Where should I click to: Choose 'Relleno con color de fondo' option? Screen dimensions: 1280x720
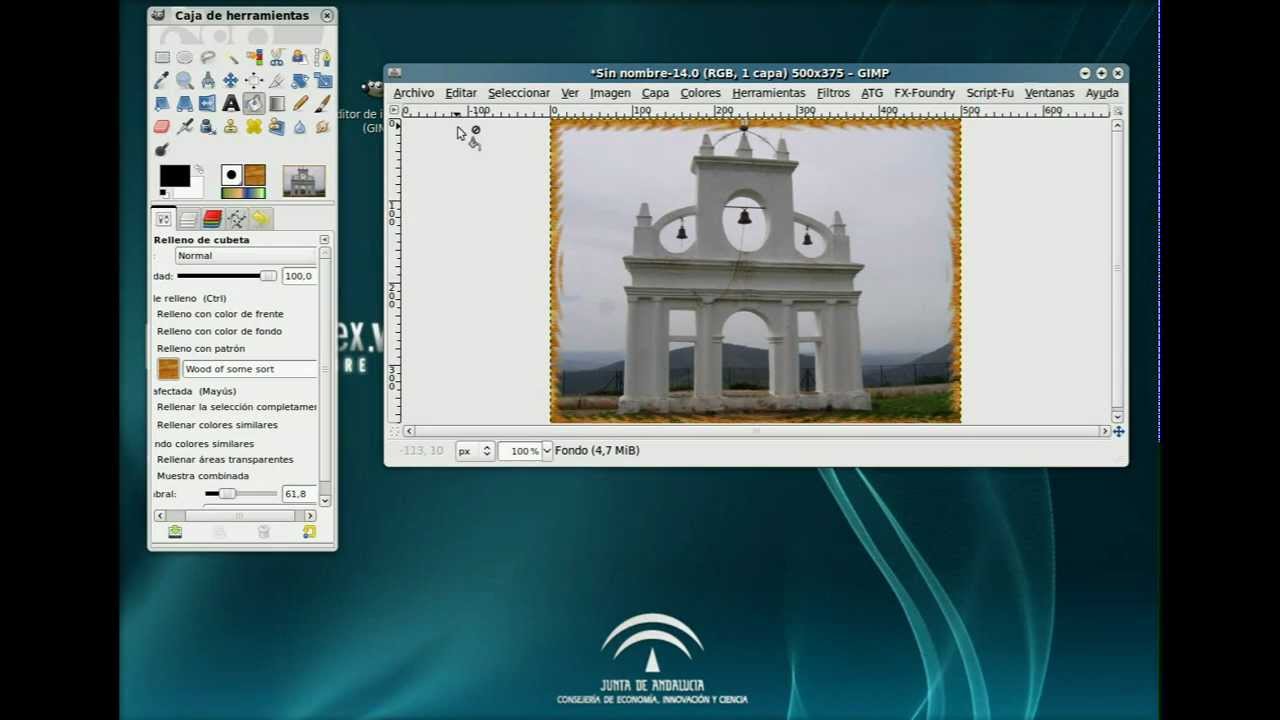pyautogui.click(x=219, y=331)
